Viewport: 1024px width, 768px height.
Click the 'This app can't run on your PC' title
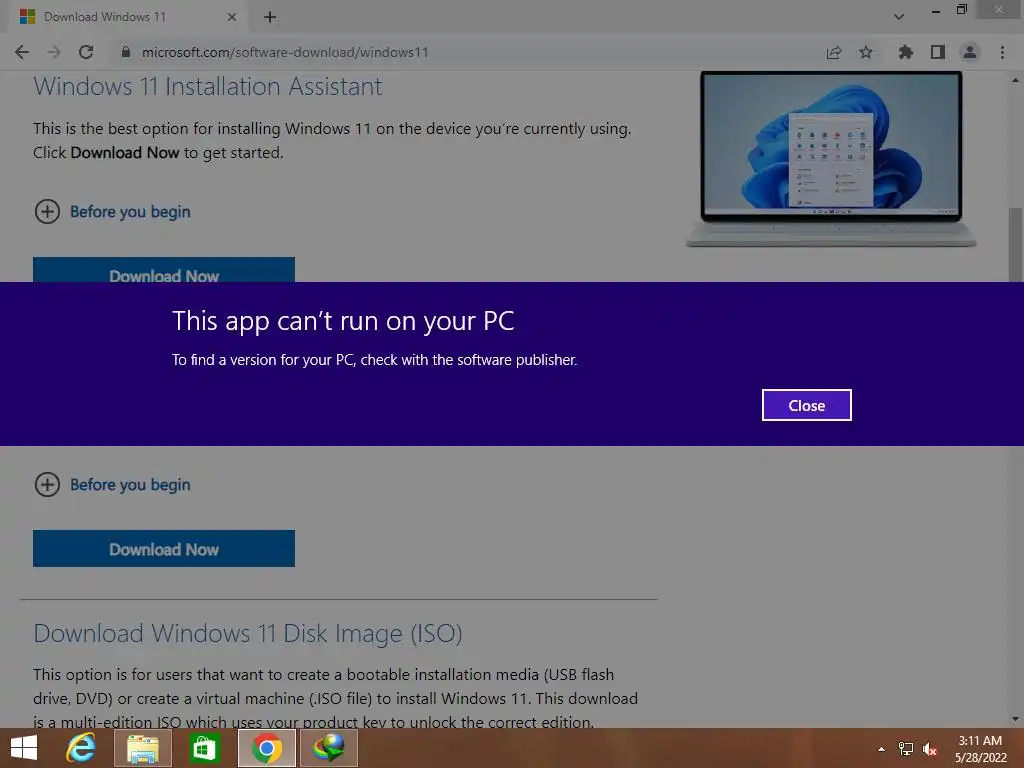click(x=343, y=321)
